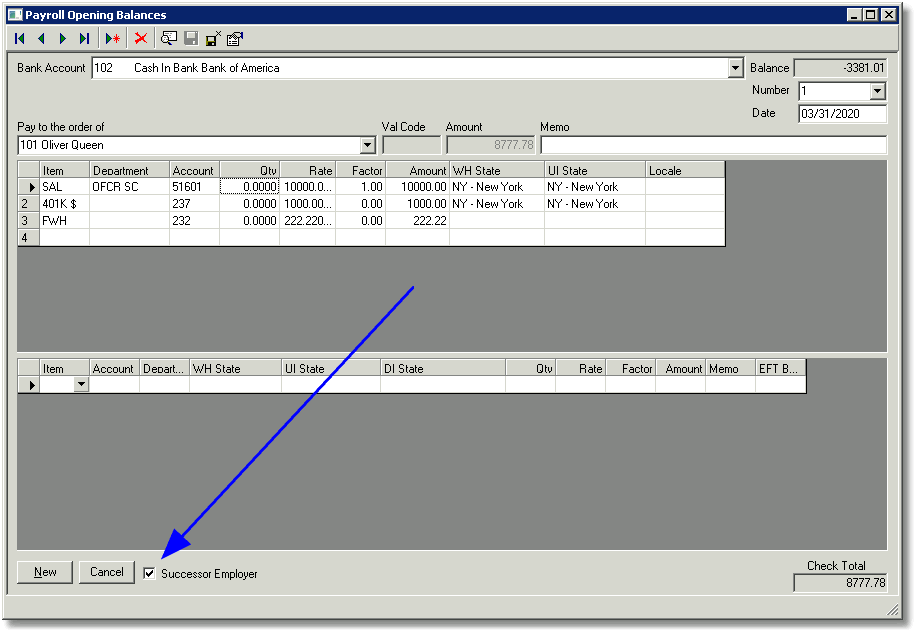Open the properties clipboard icon
The width and height of the screenshot is (917, 634).
[x=235, y=39]
